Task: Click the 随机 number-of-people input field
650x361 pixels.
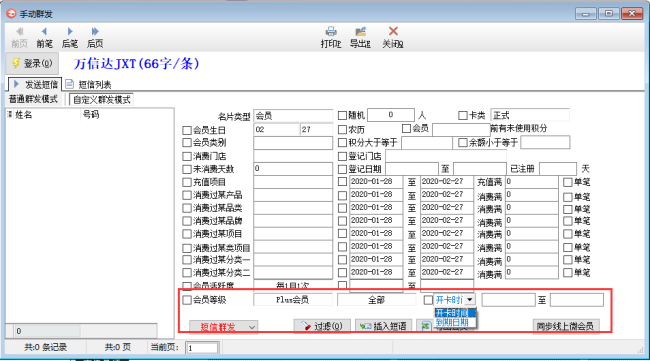Action: click(390, 115)
